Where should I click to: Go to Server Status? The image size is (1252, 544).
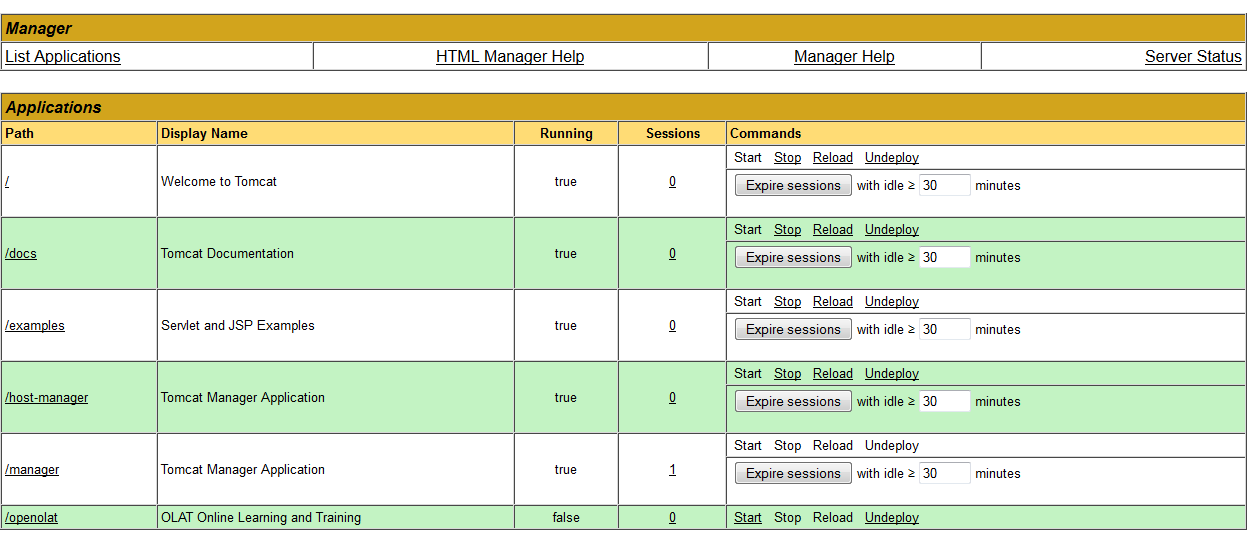pos(1193,57)
